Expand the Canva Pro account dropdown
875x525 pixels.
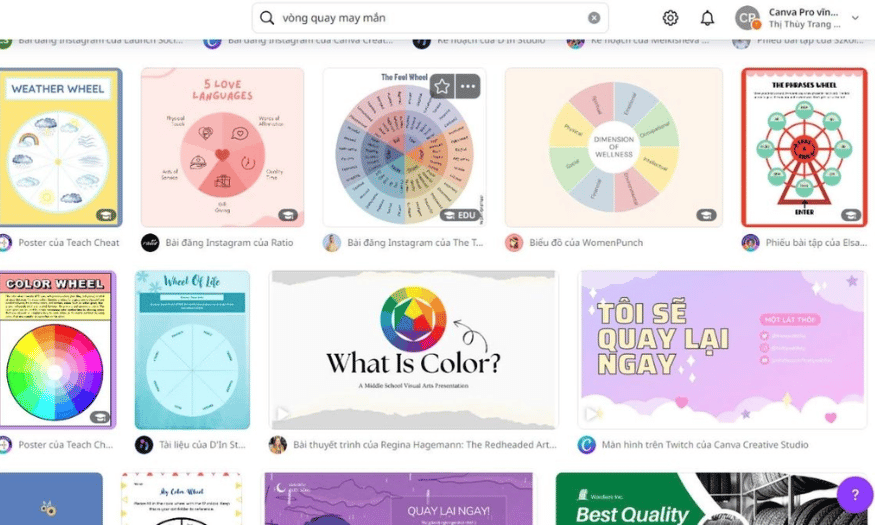click(855, 18)
